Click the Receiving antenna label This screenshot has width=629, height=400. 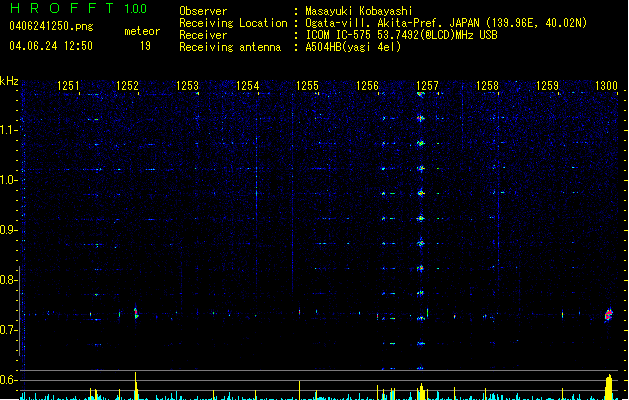pyautogui.click(x=230, y=47)
